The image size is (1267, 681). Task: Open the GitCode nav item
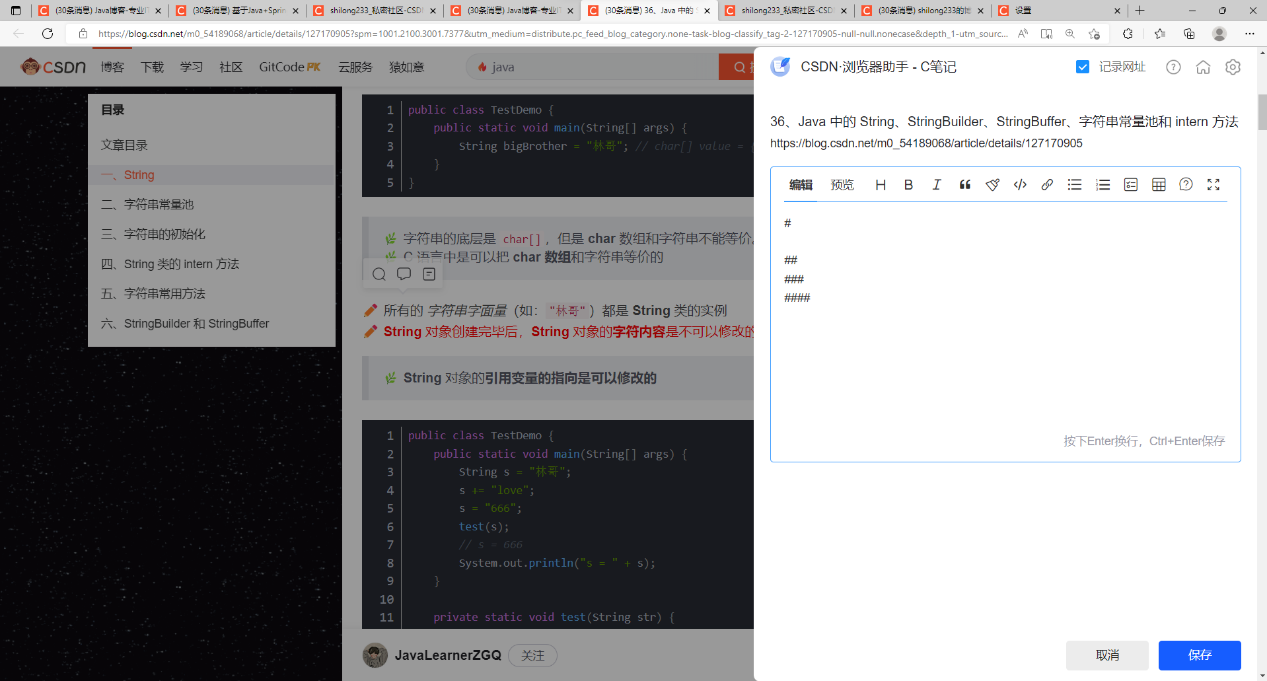click(290, 67)
